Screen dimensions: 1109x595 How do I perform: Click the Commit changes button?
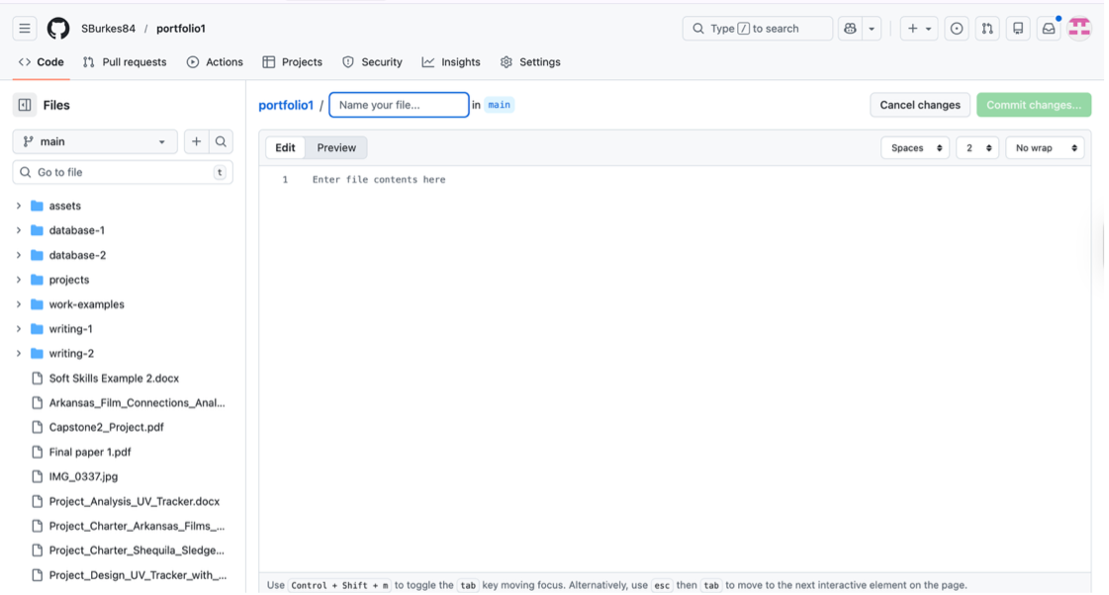(x=1033, y=105)
